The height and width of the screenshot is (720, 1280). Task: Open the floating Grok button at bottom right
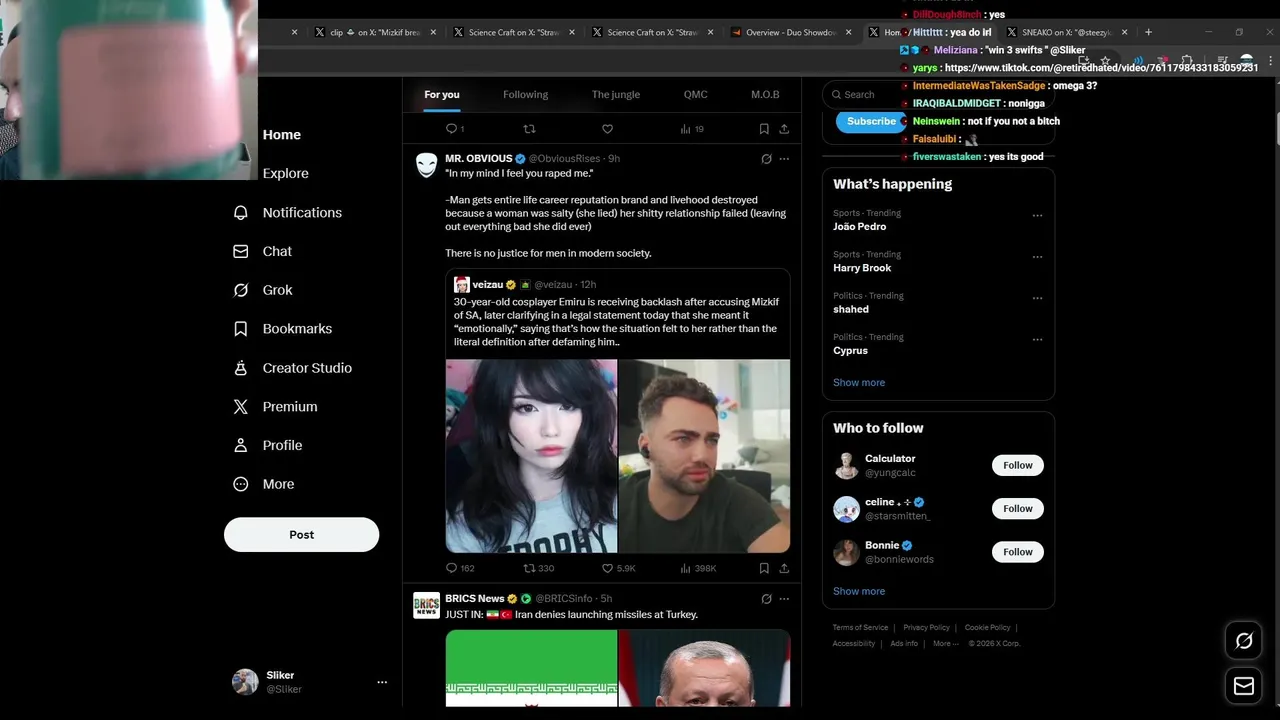tap(1244, 641)
